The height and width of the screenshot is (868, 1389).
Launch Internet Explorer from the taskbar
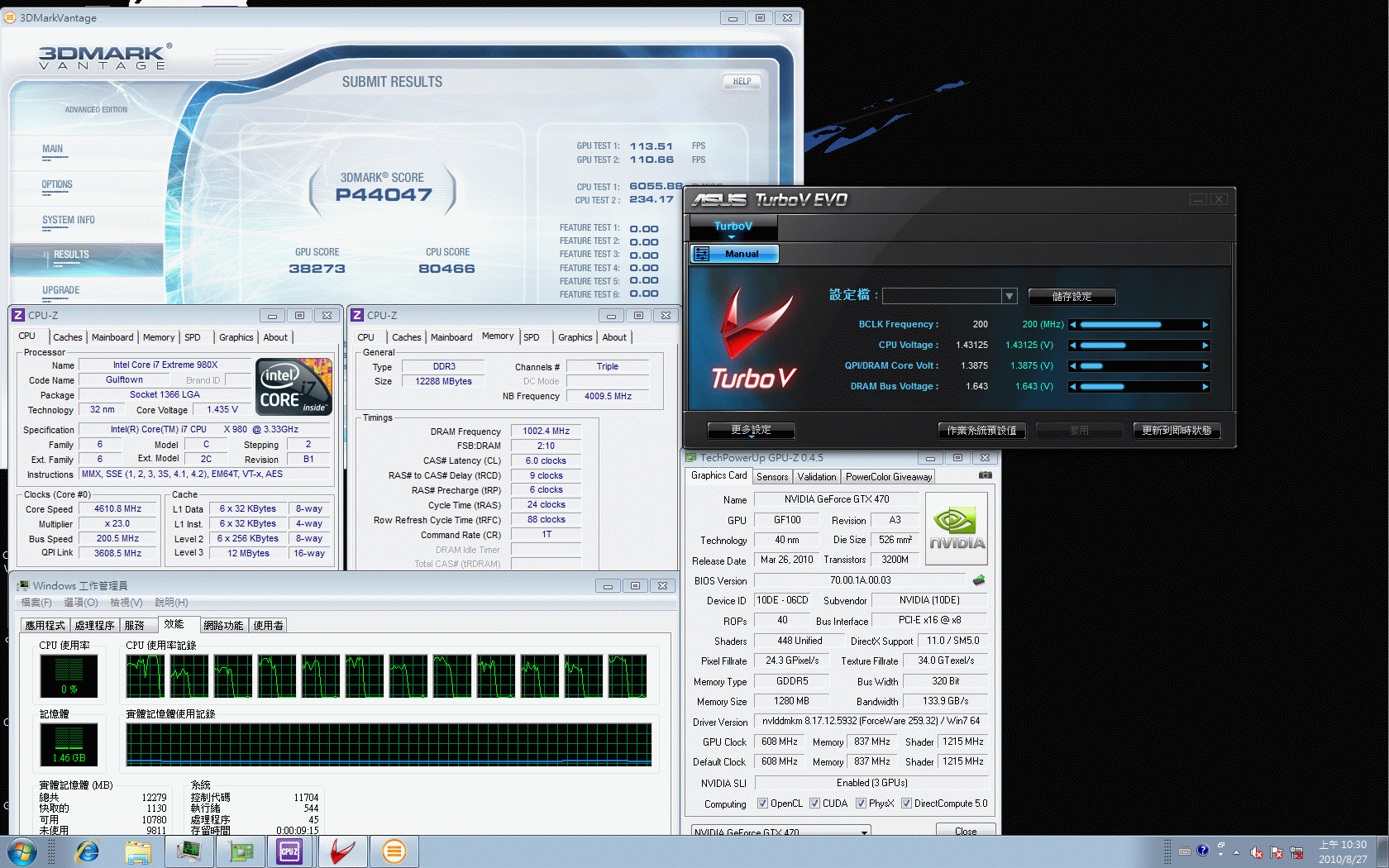(87, 851)
